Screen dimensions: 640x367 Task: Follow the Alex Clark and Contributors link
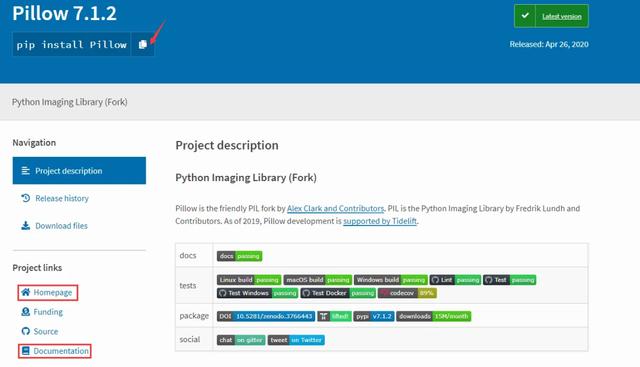click(336, 209)
